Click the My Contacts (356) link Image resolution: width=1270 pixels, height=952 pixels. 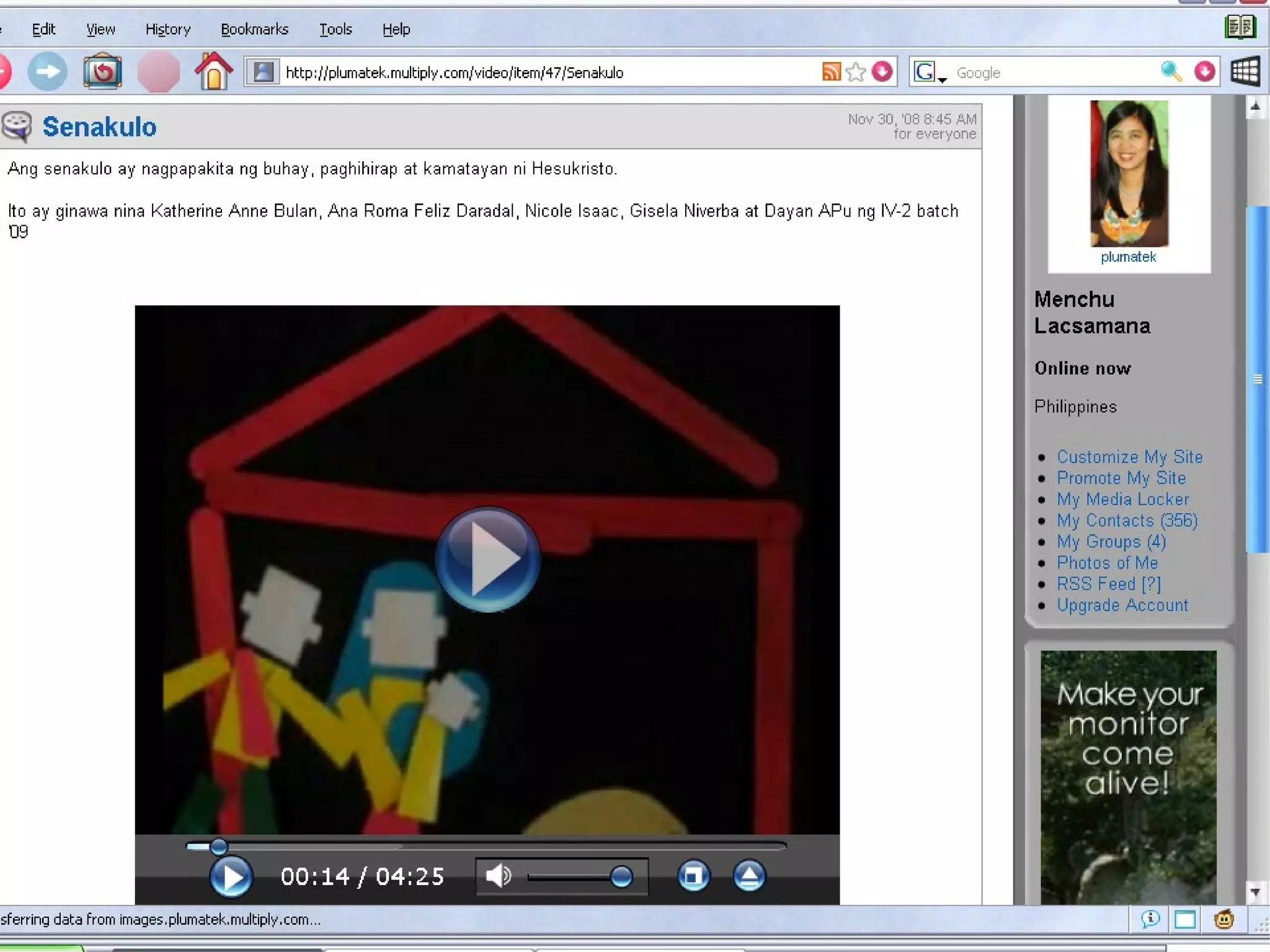tap(1127, 520)
